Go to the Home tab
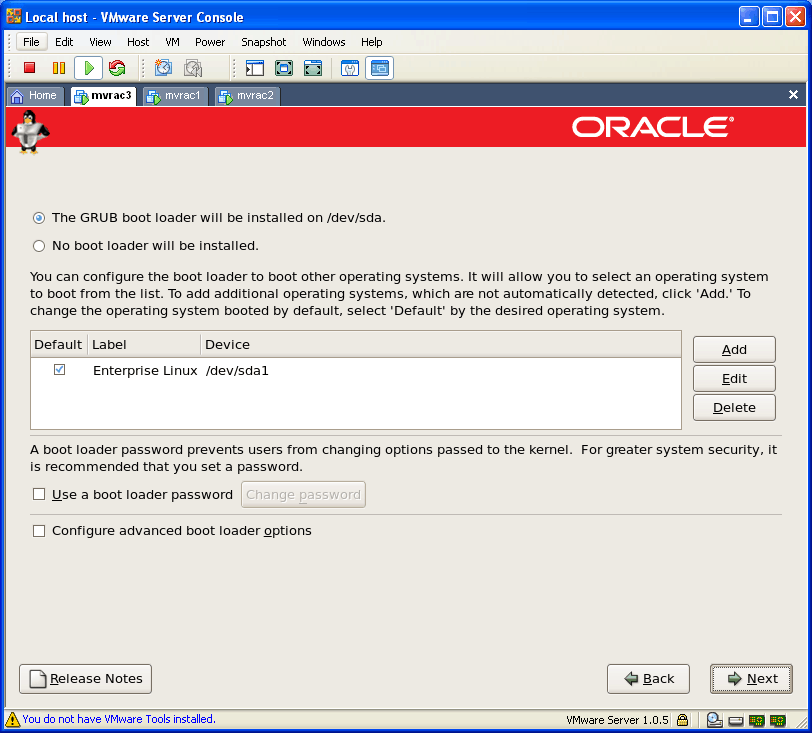Image resolution: width=812 pixels, height=733 pixels. [x=34, y=96]
